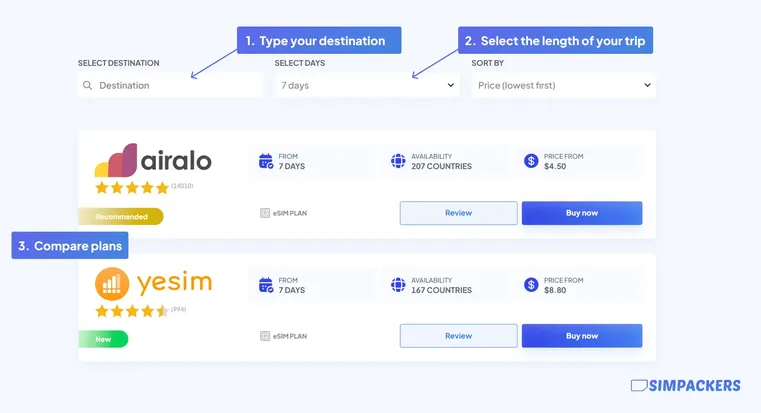Image resolution: width=761 pixels, height=413 pixels.
Task: Click the globe availability icon for Yesim
Action: point(398,284)
